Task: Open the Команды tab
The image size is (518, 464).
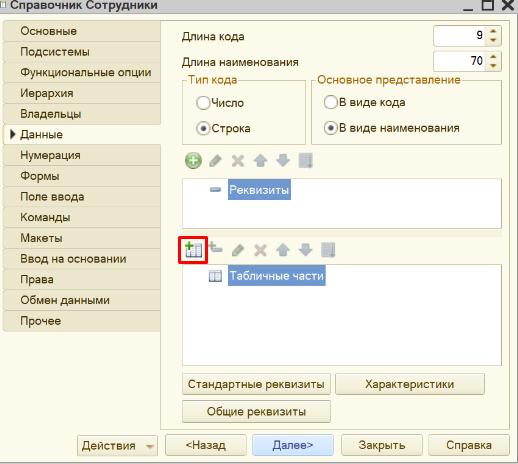Action: 82,217
